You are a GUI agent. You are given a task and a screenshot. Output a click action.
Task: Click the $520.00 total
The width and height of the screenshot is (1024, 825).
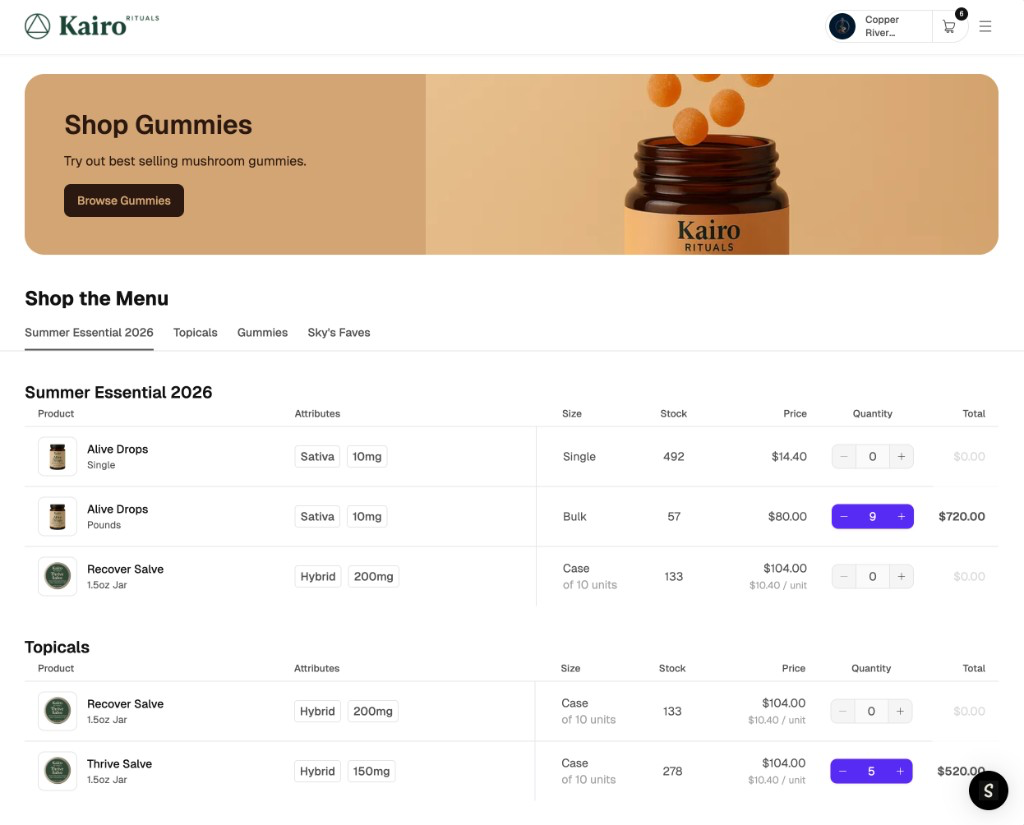click(961, 771)
